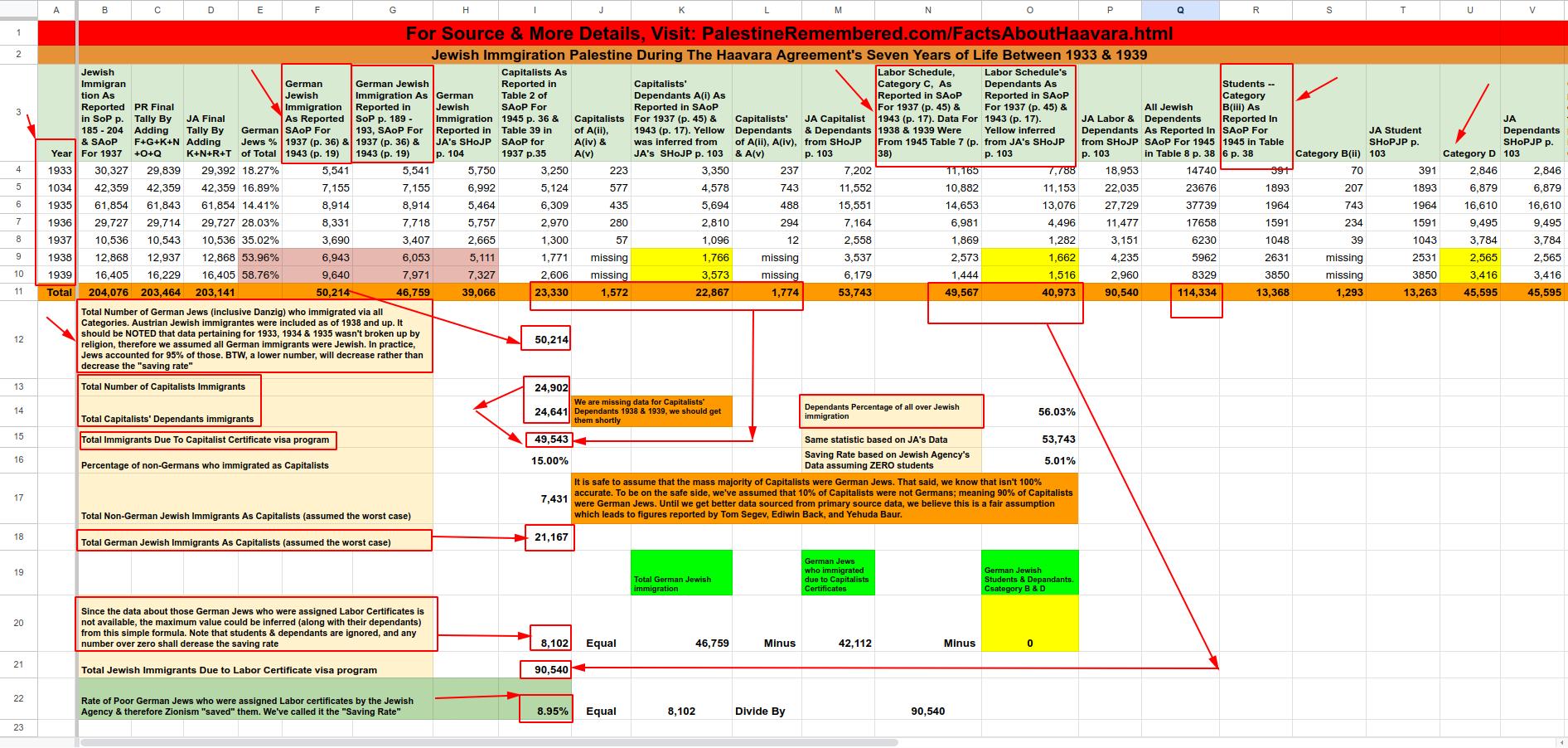Select cell 37739 in column Q

[x=1180, y=205]
